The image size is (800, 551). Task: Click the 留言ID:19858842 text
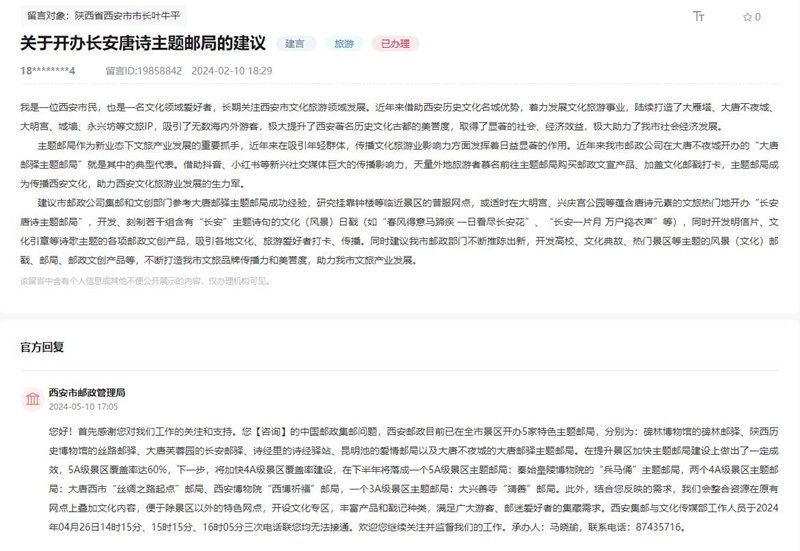tap(143, 71)
